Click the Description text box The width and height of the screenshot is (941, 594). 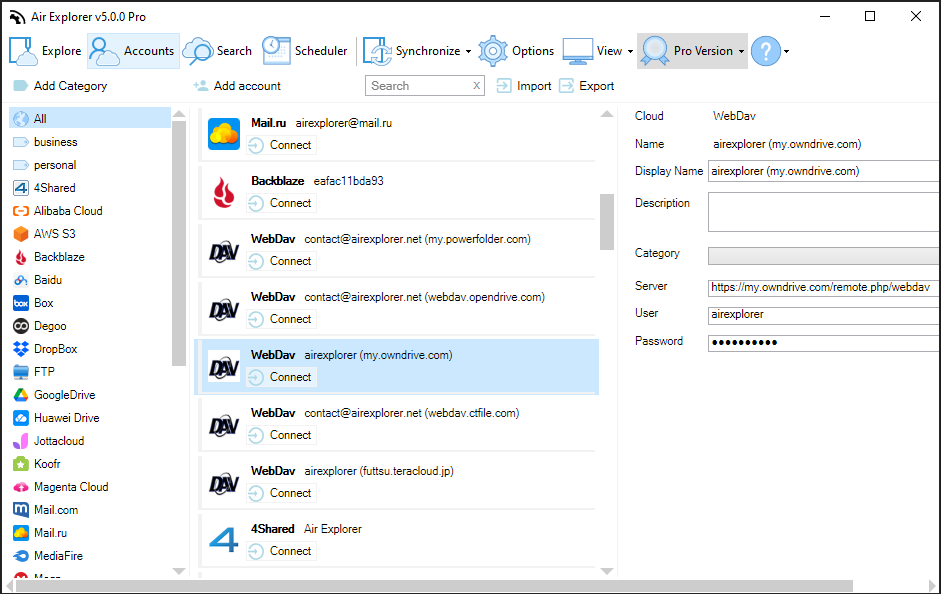[824, 212]
